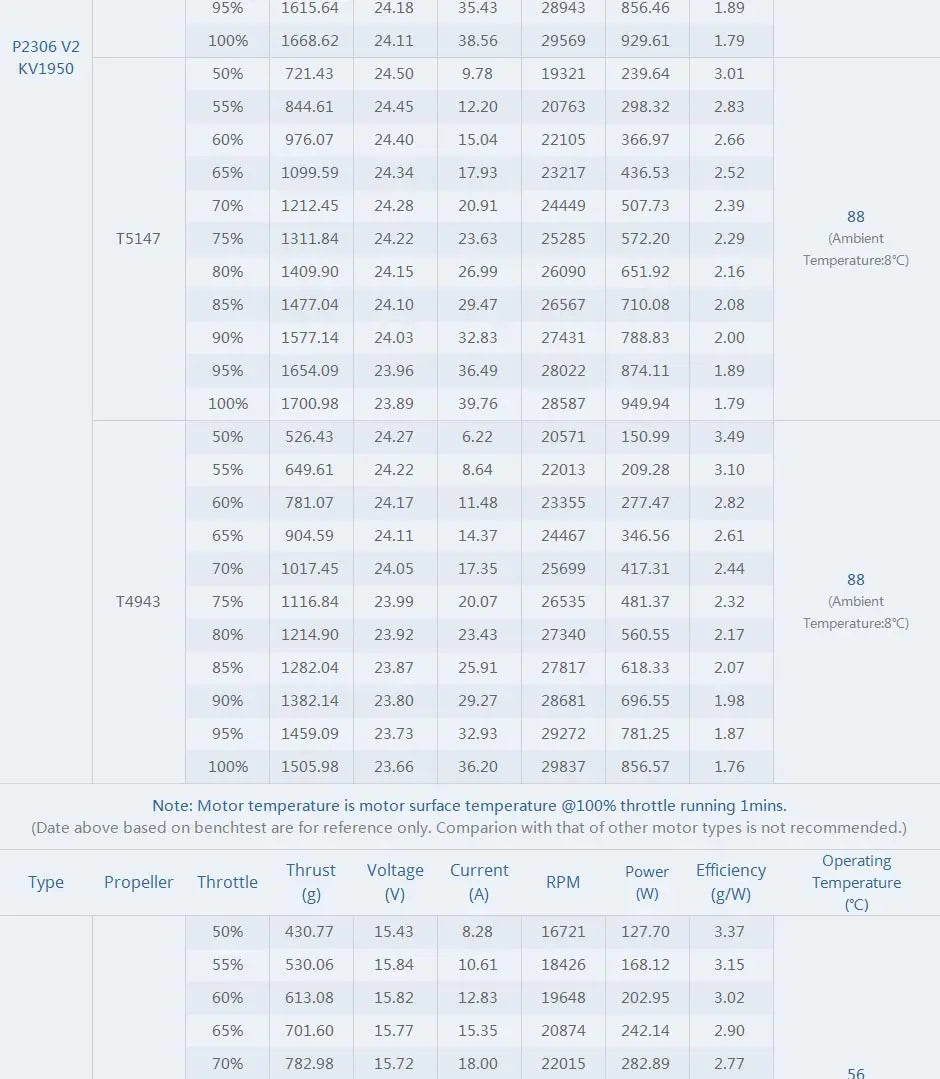The image size is (940, 1079).
Task: Select the T5147 propeller cell
Action: [138, 239]
